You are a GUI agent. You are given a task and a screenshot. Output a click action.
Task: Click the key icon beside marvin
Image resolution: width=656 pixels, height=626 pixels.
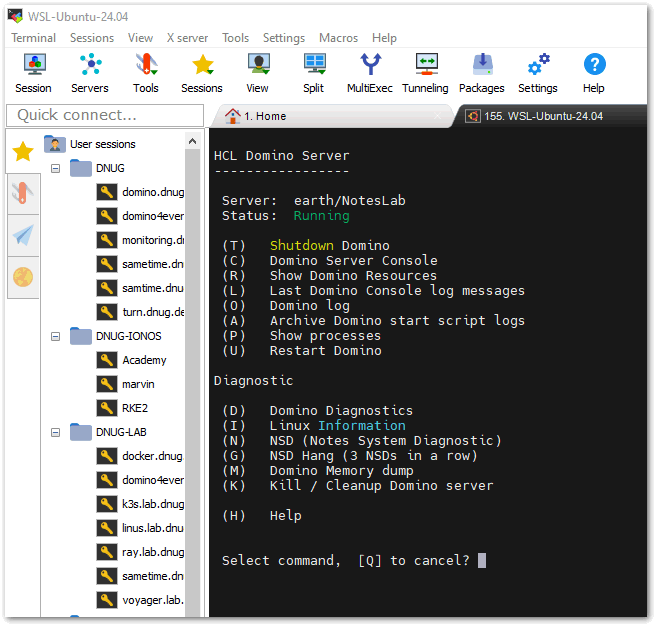[x=107, y=384]
